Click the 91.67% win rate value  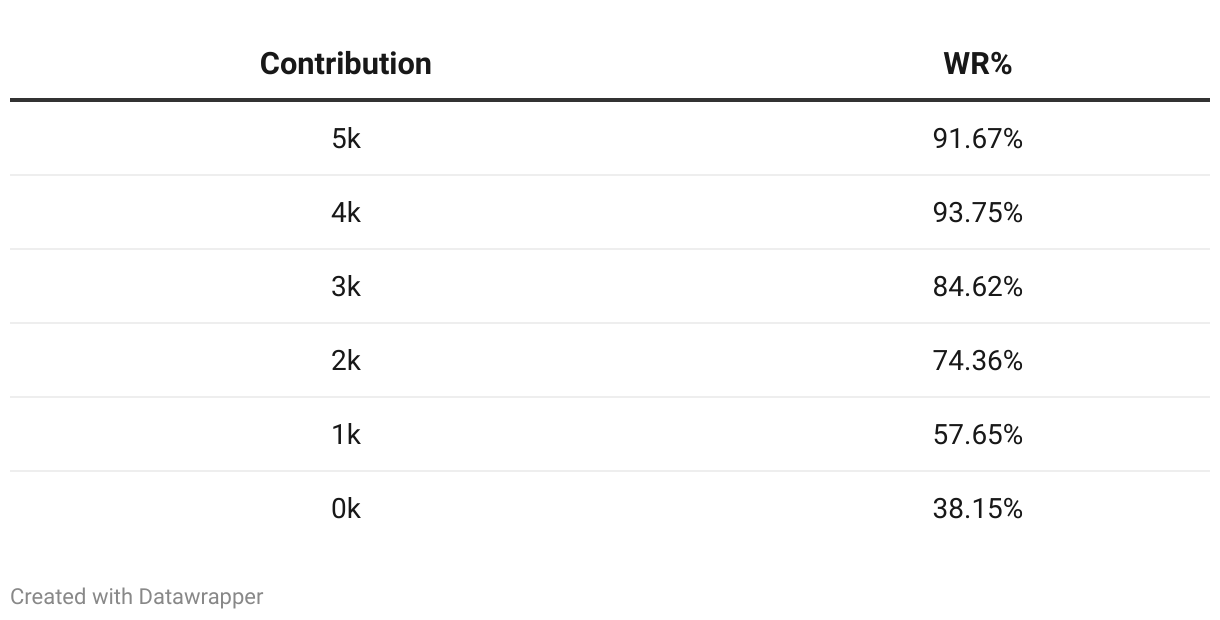pos(977,139)
